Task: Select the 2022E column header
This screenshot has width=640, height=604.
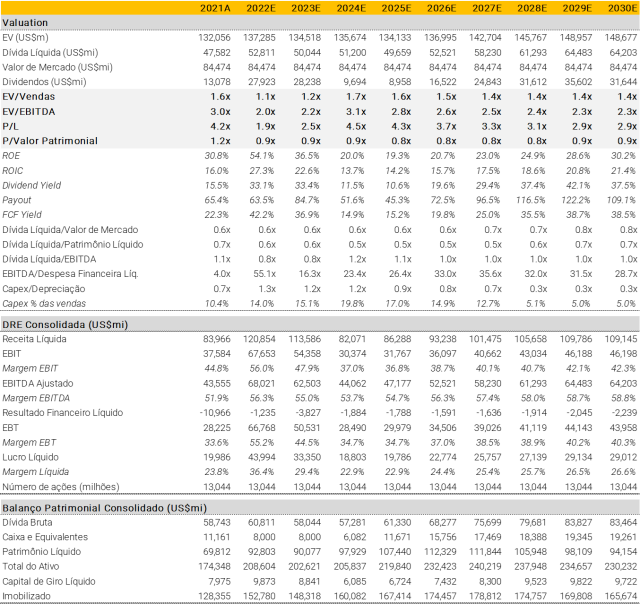Action: click(x=261, y=7)
